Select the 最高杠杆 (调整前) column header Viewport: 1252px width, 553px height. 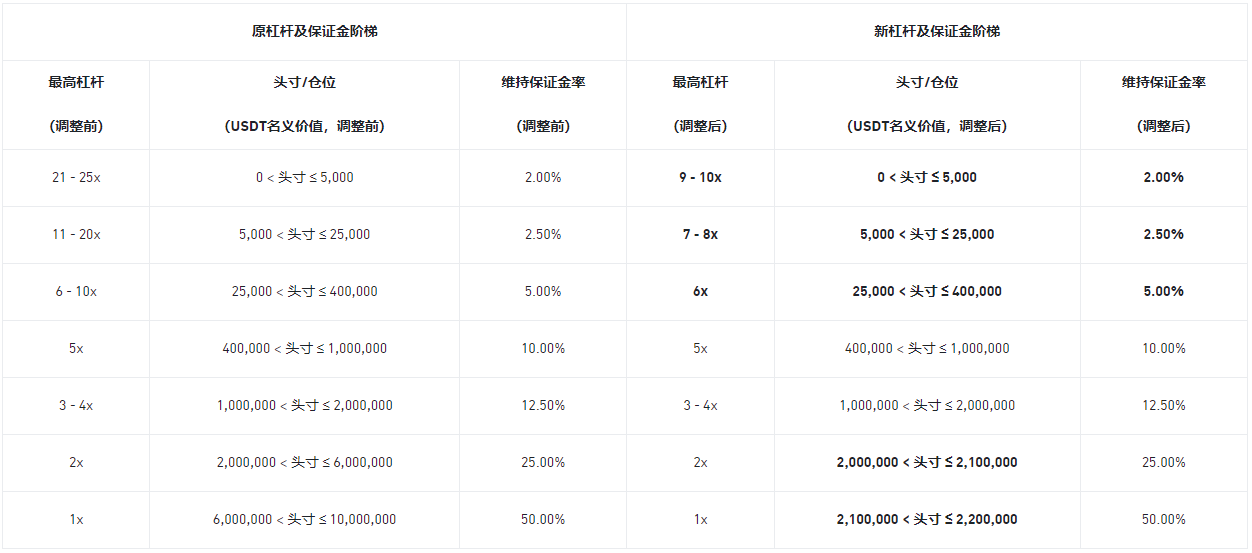(x=76, y=104)
